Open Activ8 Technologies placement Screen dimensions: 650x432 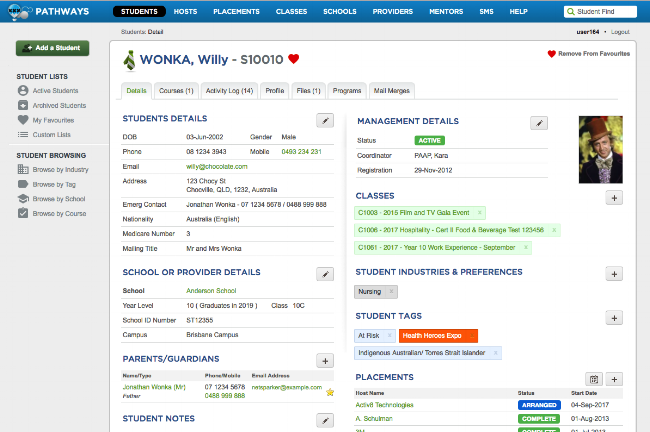pyautogui.click(x=384, y=405)
